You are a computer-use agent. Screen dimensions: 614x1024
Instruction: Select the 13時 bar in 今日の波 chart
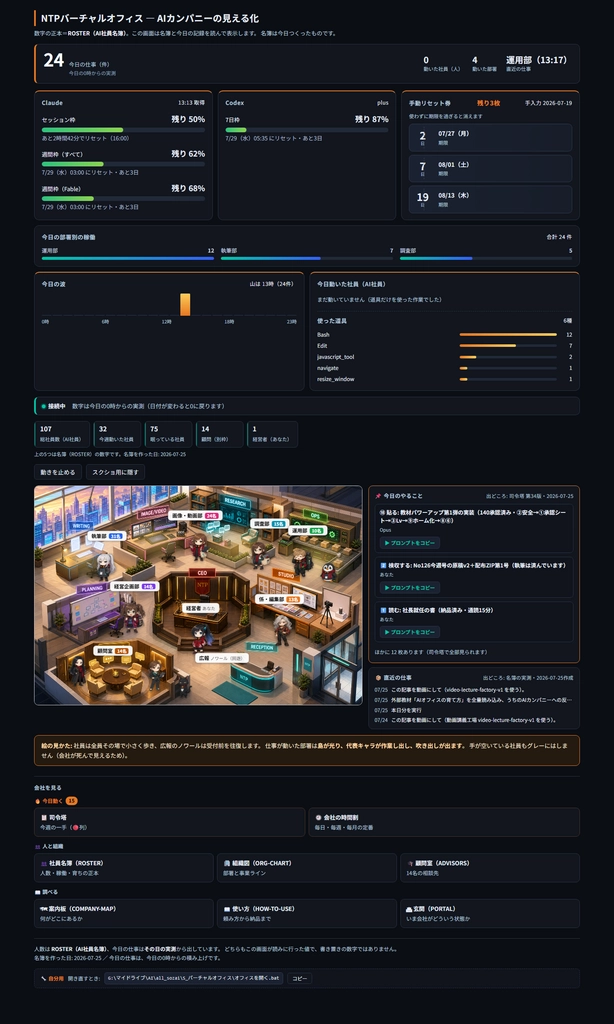(x=185, y=304)
